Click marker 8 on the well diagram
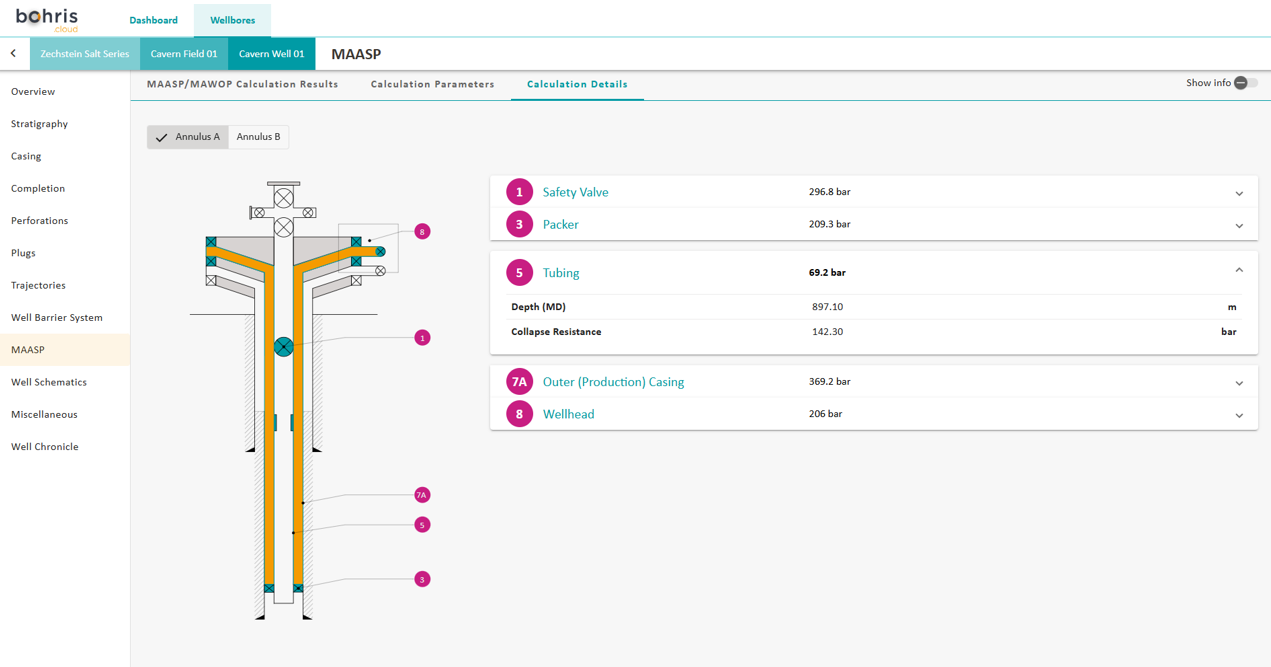Image resolution: width=1271 pixels, height=667 pixels. 422,232
